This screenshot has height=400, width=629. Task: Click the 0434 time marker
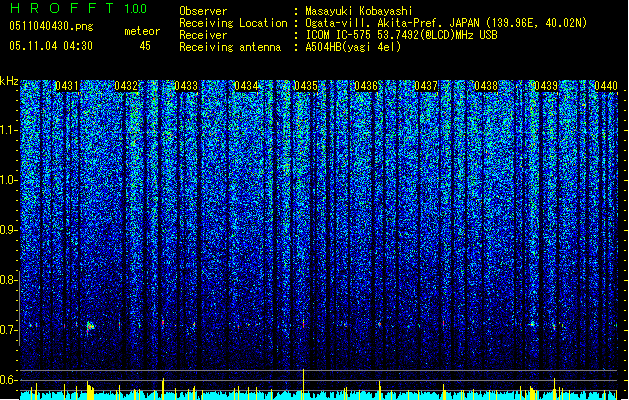[246, 86]
